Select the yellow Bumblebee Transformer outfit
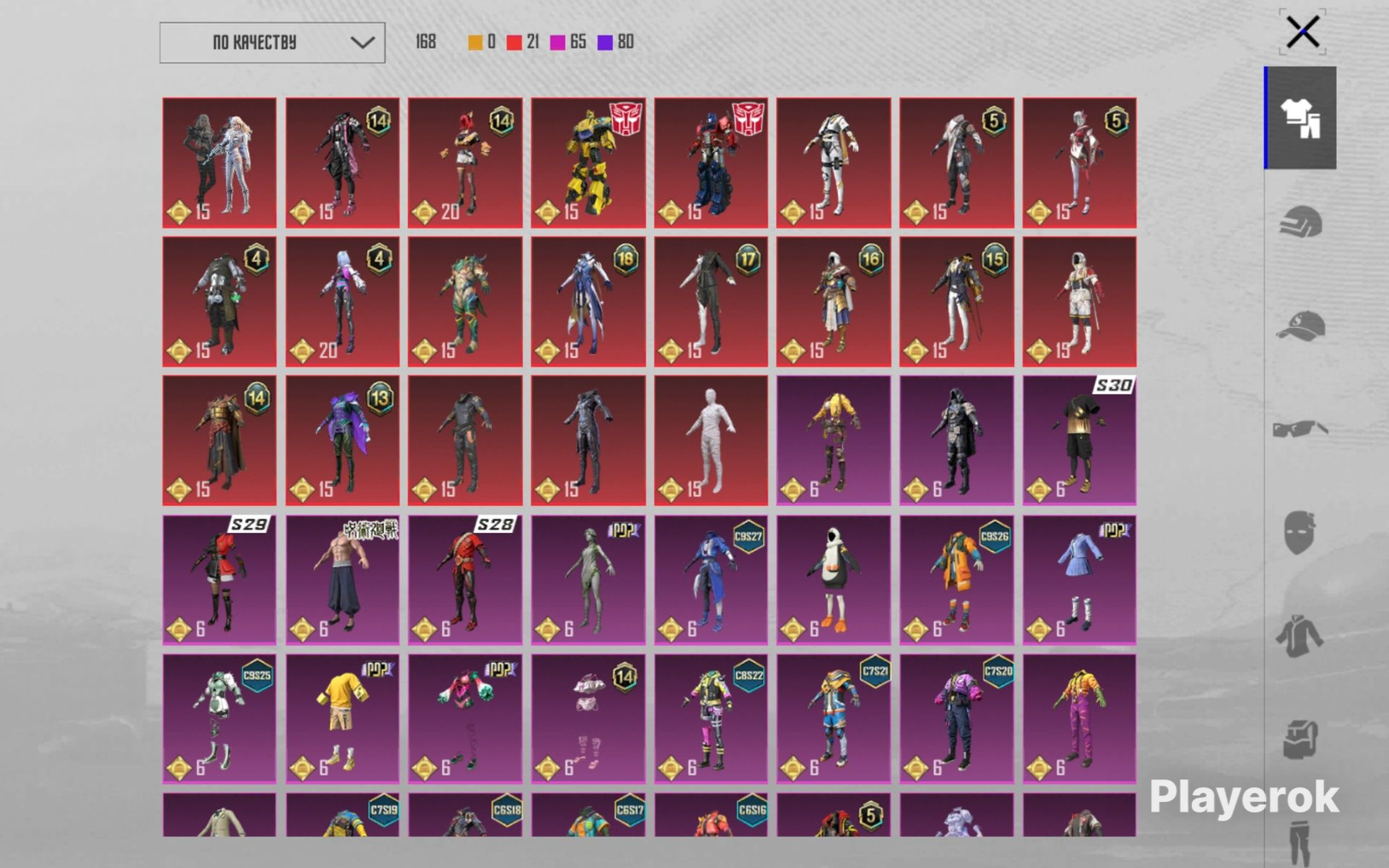 589,163
